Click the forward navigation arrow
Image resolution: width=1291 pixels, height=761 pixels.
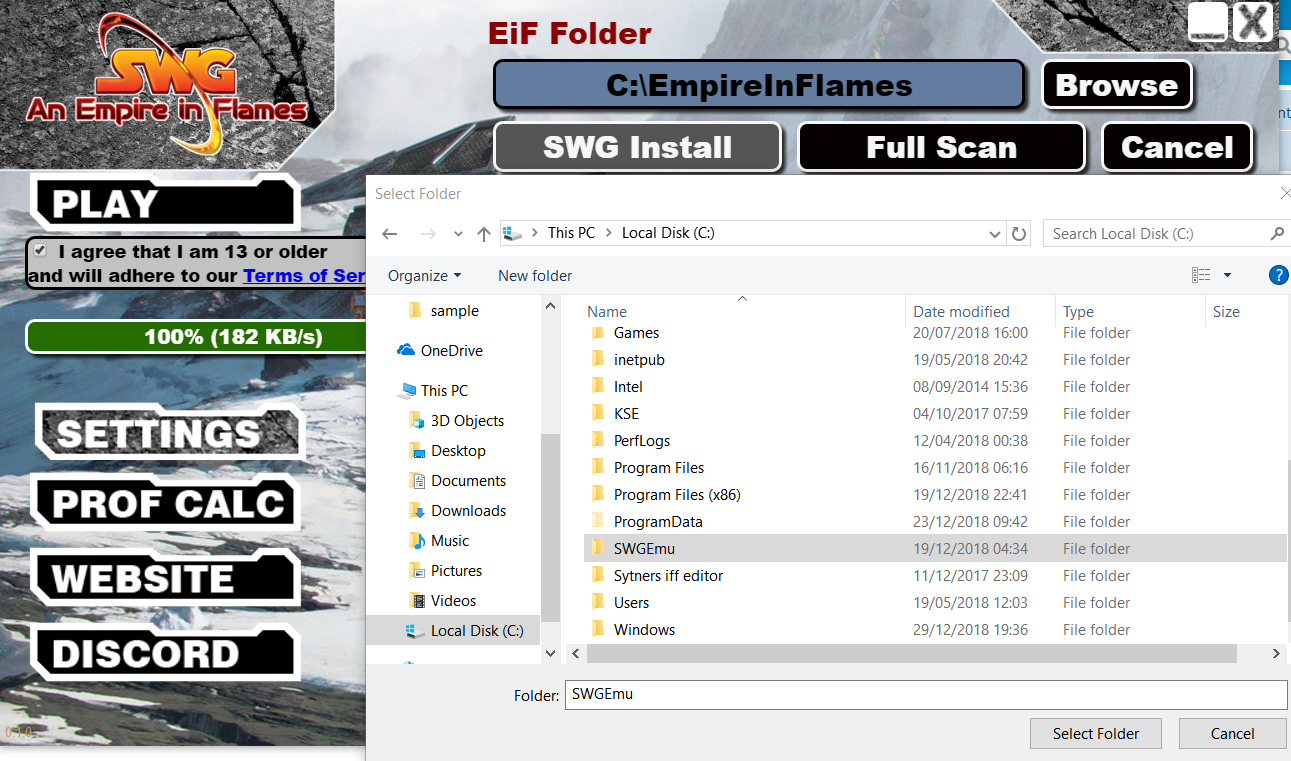pos(427,234)
